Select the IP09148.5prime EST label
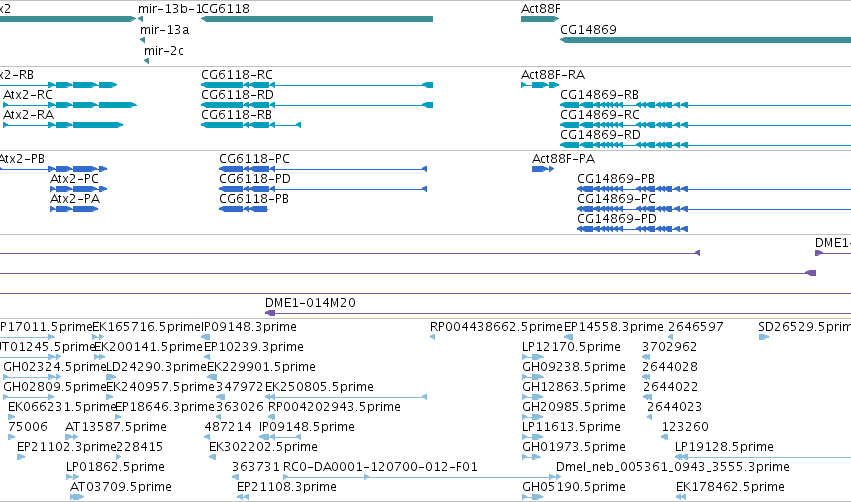This screenshot has width=851, height=502. click(x=307, y=428)
